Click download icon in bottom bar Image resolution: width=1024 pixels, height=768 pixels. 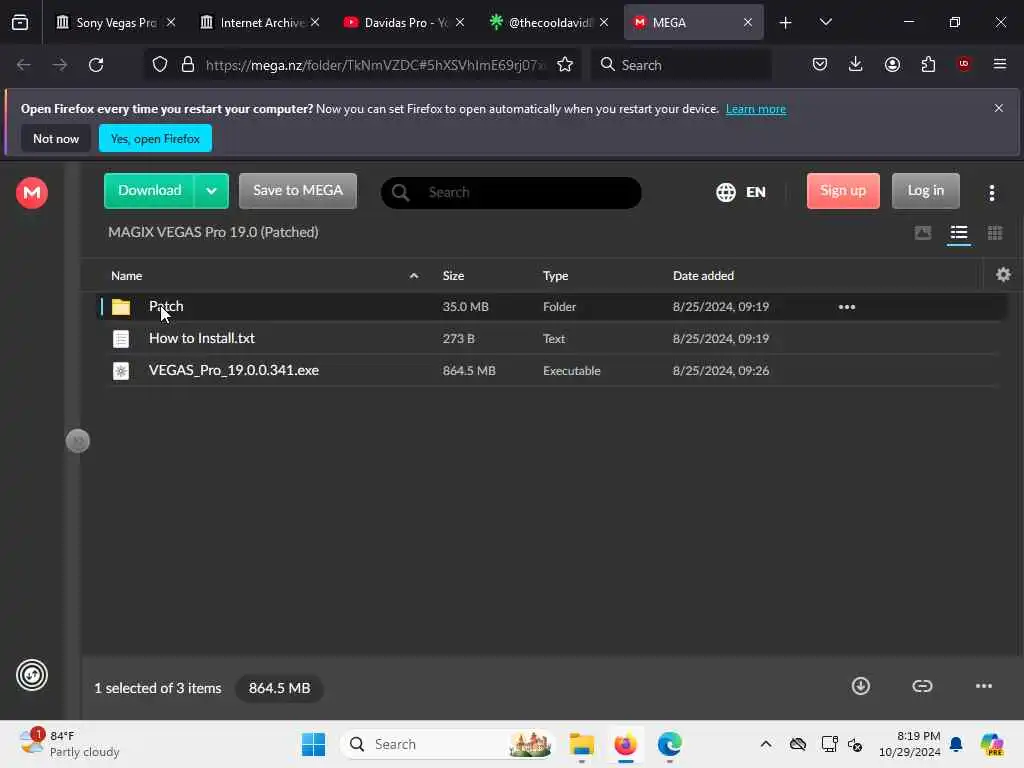tap(861, 686)
